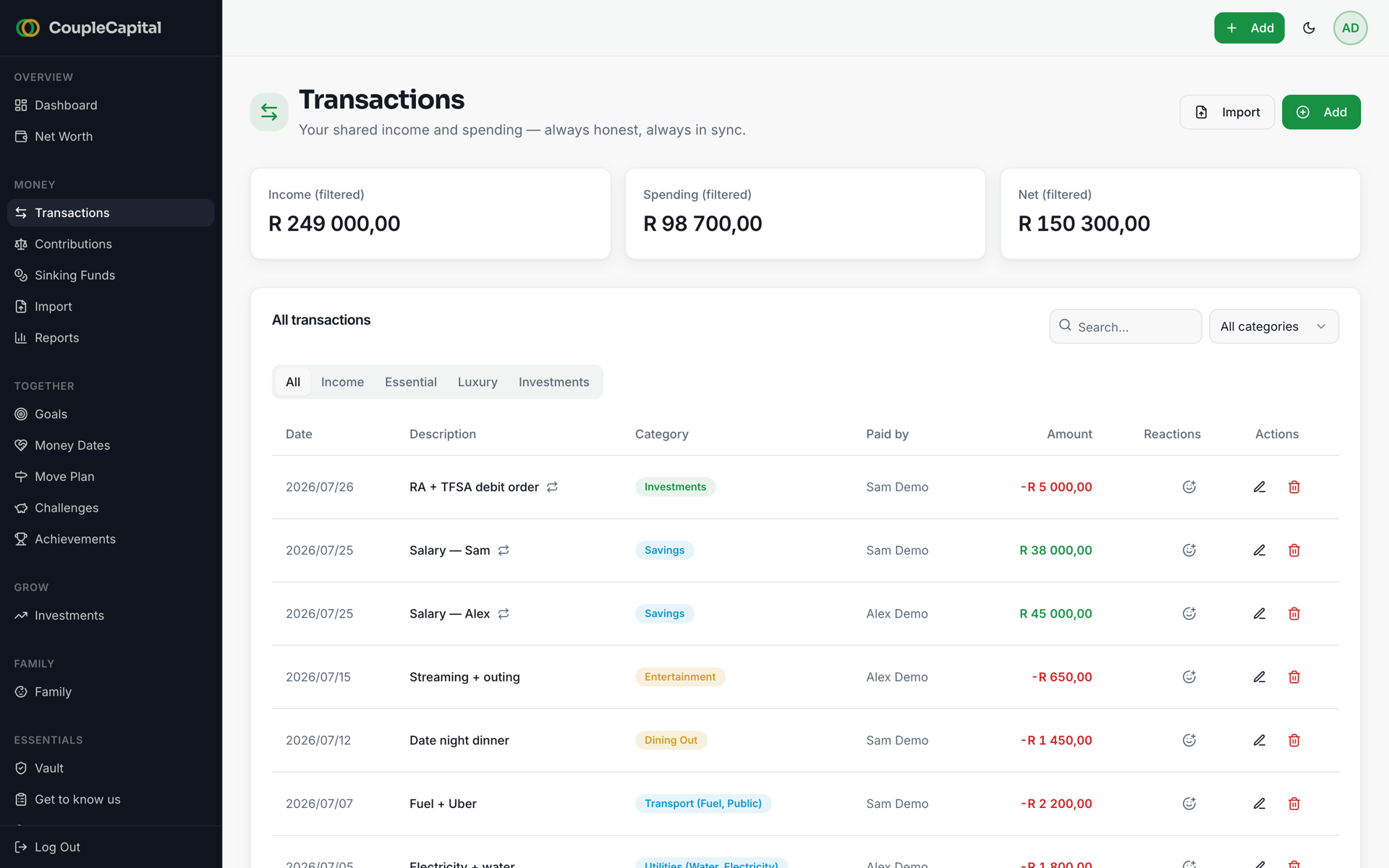Delete the Salary — Sam transaction
The height and width of the screenshot is (868, 1389).
click(x=1294, y=550)
